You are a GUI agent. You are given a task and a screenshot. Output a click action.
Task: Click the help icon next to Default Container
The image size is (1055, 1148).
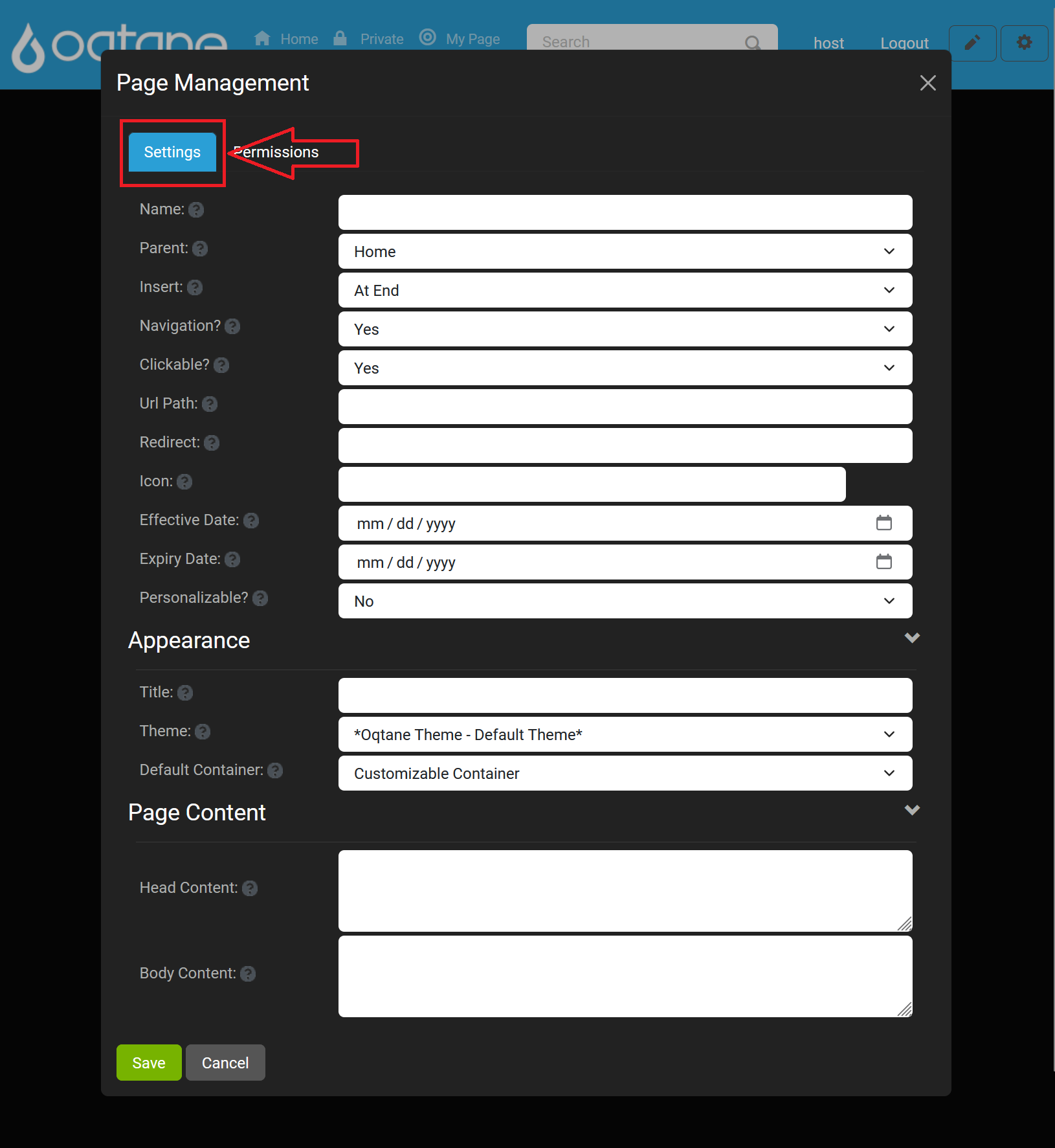tap(275, 771)
